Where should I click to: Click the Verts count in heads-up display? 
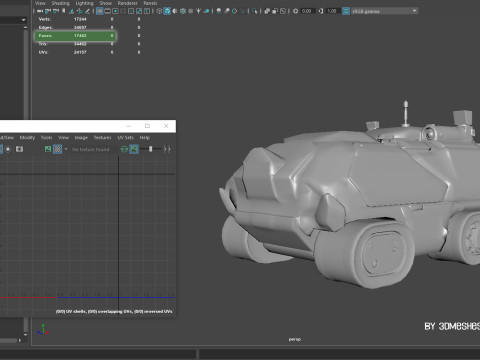(x=80, y=19)
